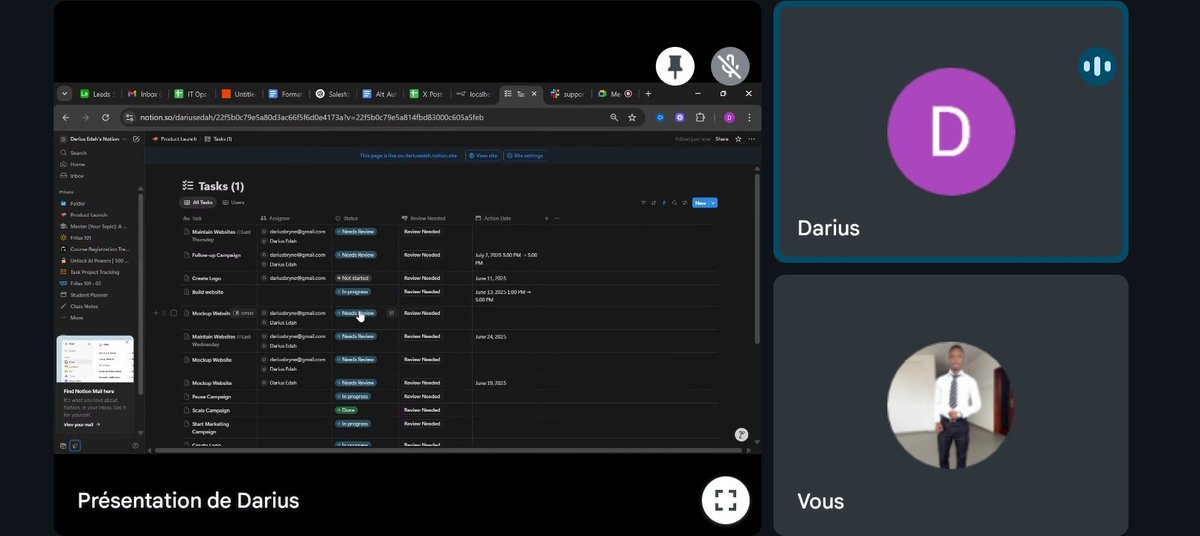Open the tab search dropdown in Chrome
1200x536 pixels.
(x=65, y=94)
